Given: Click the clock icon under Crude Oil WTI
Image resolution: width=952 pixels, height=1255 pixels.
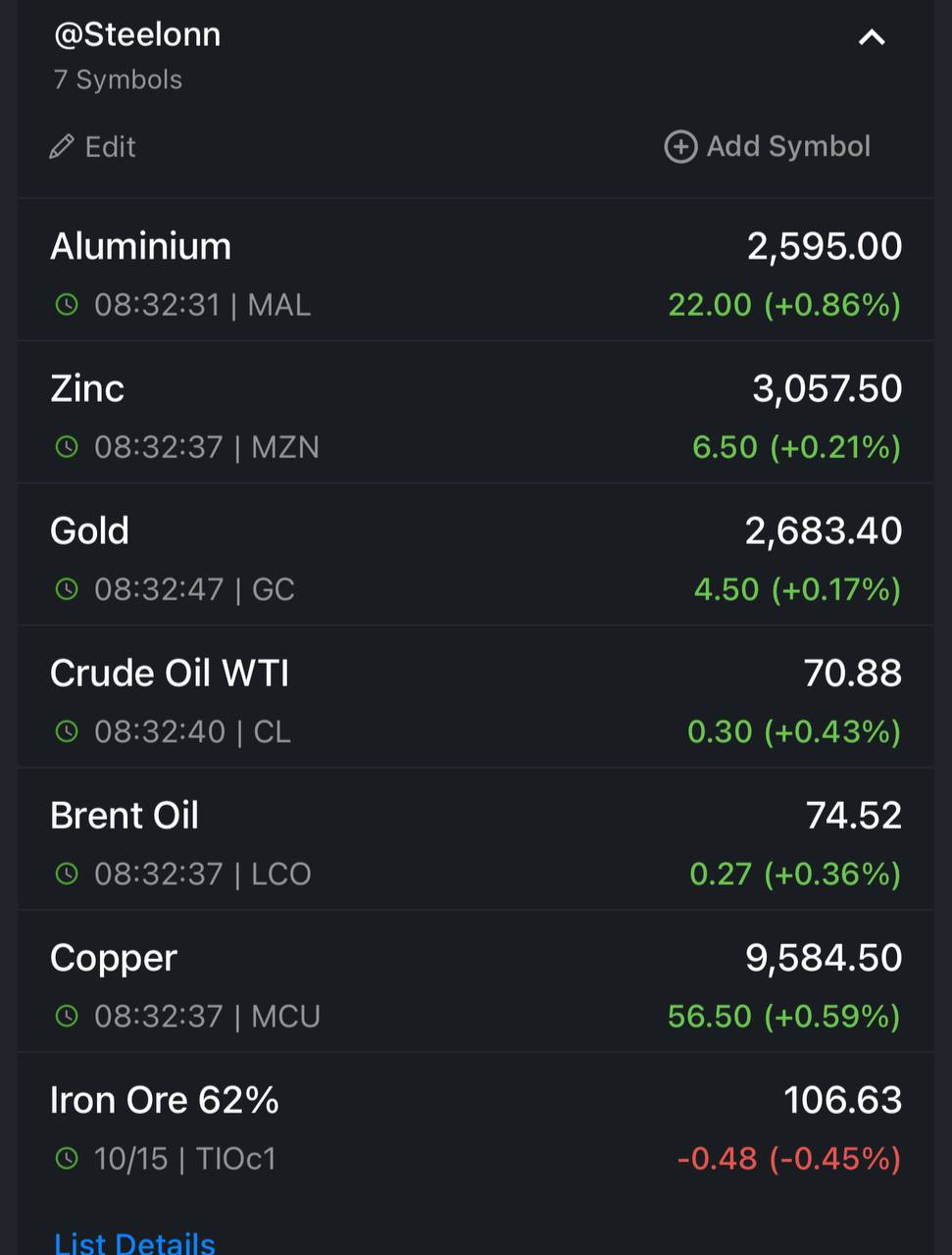Looking at the screenshot, I should pyautogui.click(x=67, y=731).
